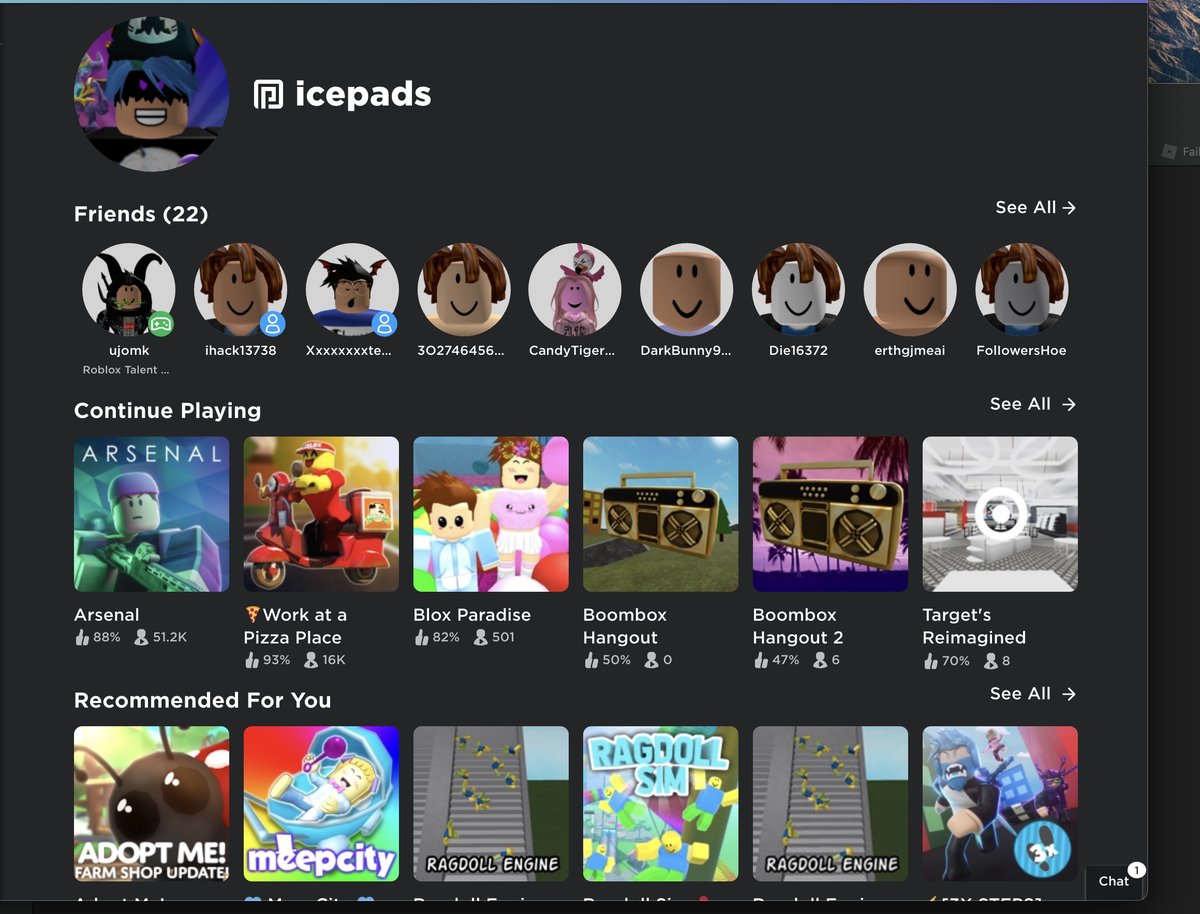
Task: Click the green in-game status icon on ujomk
Action: pos(161,323)
